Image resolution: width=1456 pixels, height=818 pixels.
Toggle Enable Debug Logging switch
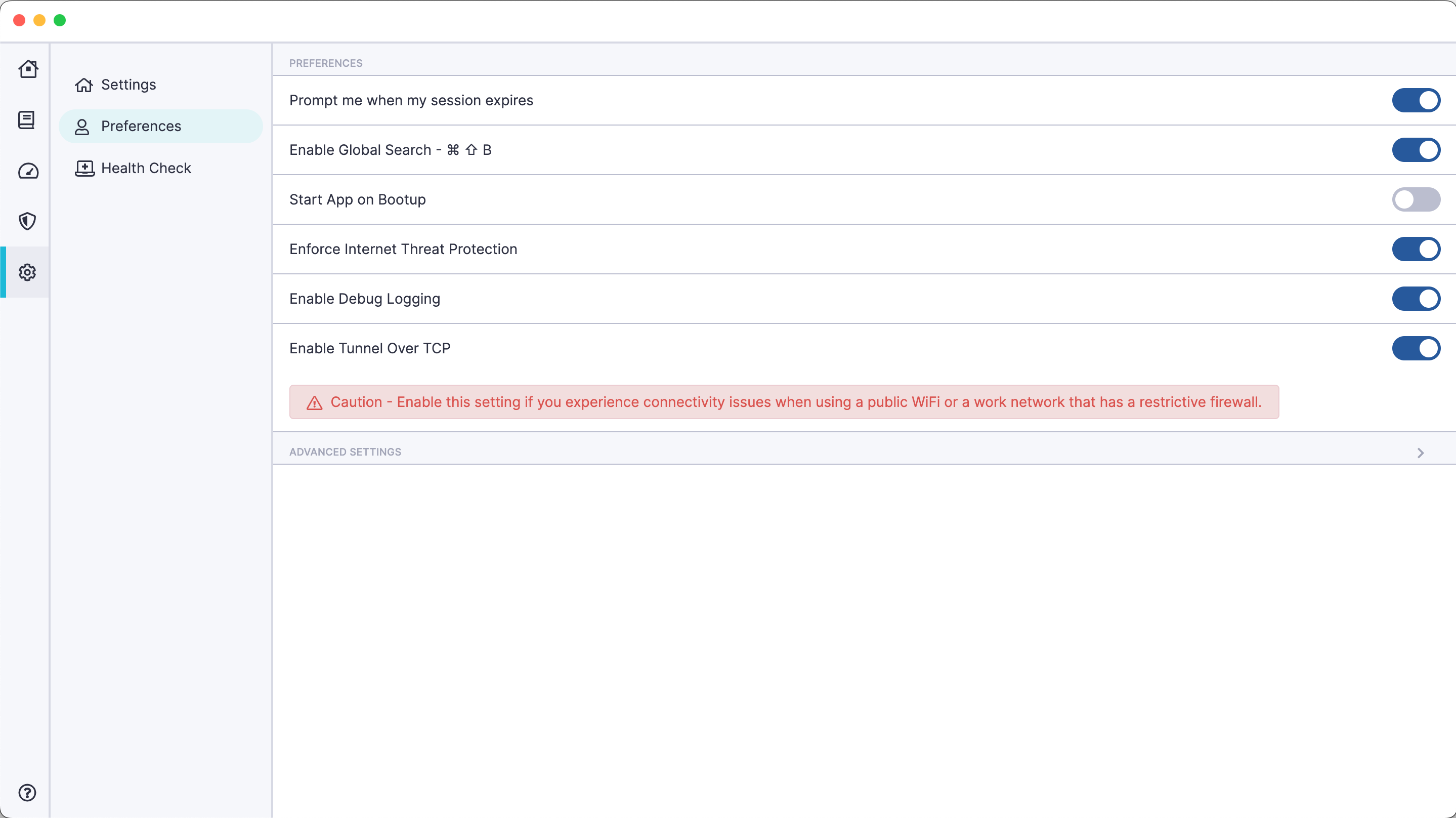1416,299
